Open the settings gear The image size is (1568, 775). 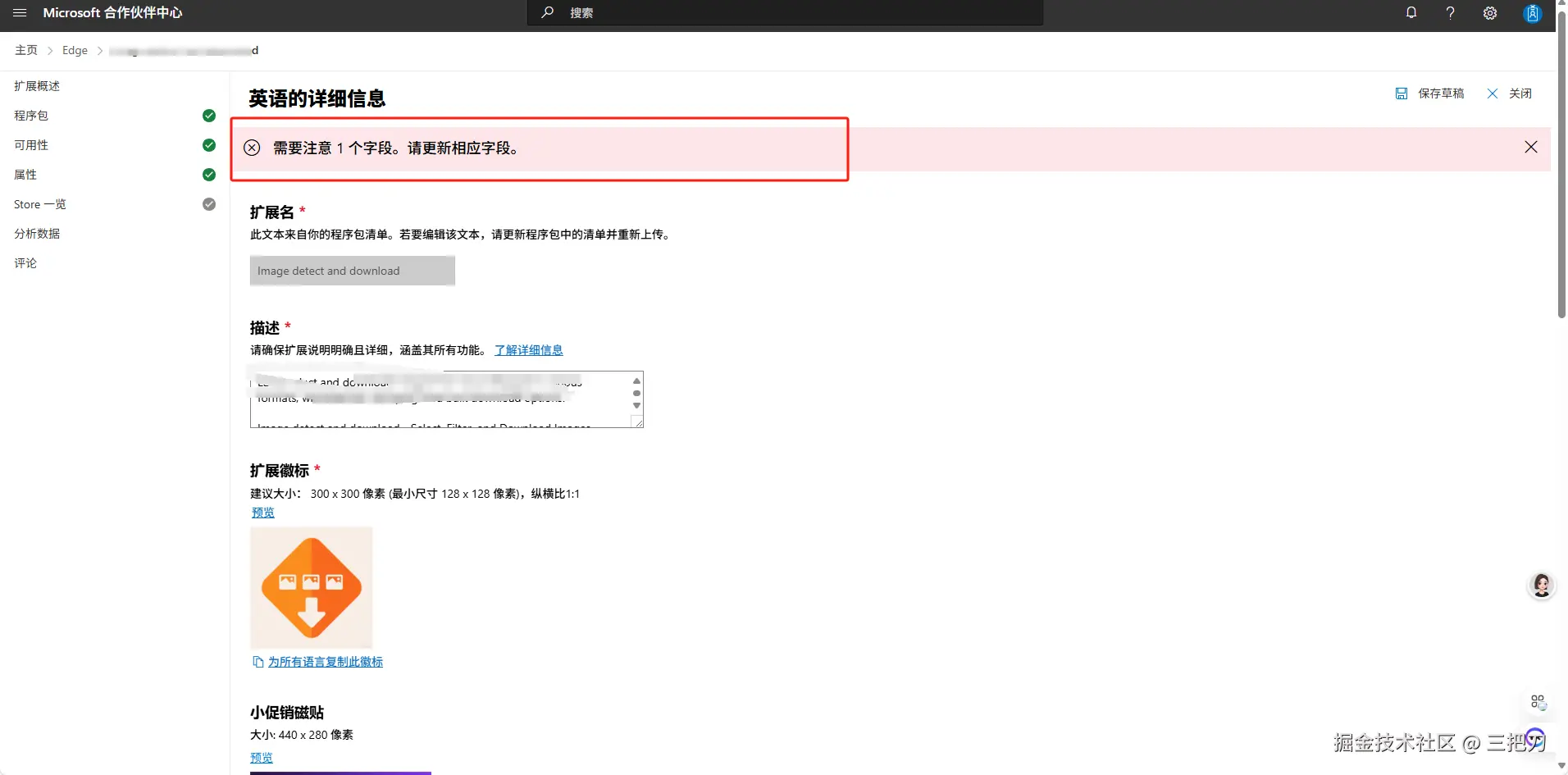(1490, 13)
